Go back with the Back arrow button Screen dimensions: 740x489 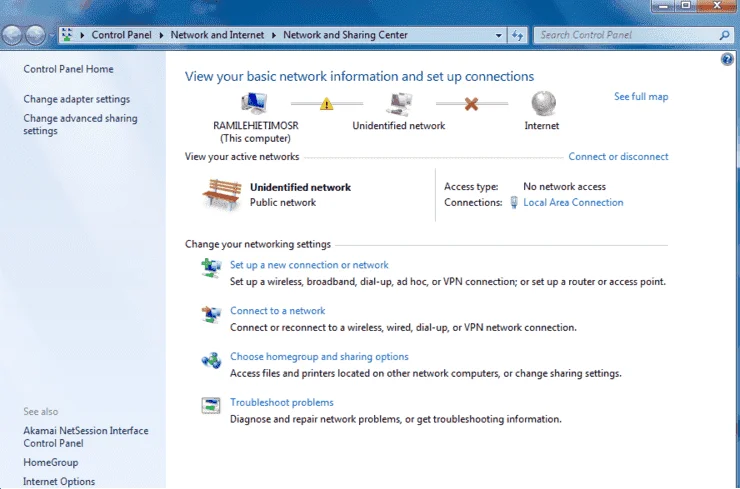click(x=12, y=35)
